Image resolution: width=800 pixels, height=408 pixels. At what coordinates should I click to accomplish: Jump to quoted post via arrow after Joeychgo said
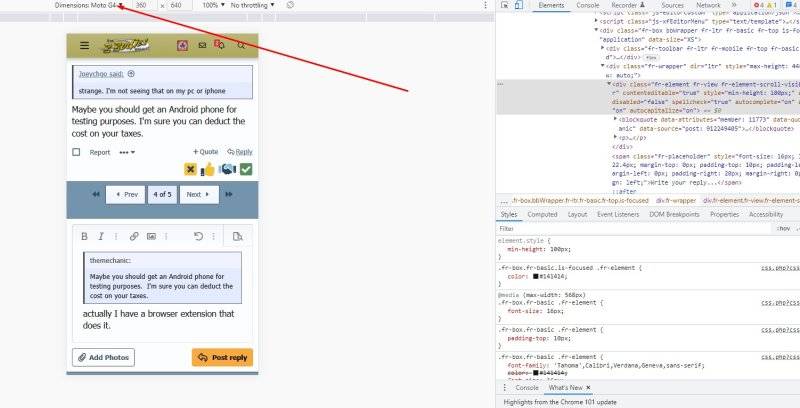click(x=131, y=74)
